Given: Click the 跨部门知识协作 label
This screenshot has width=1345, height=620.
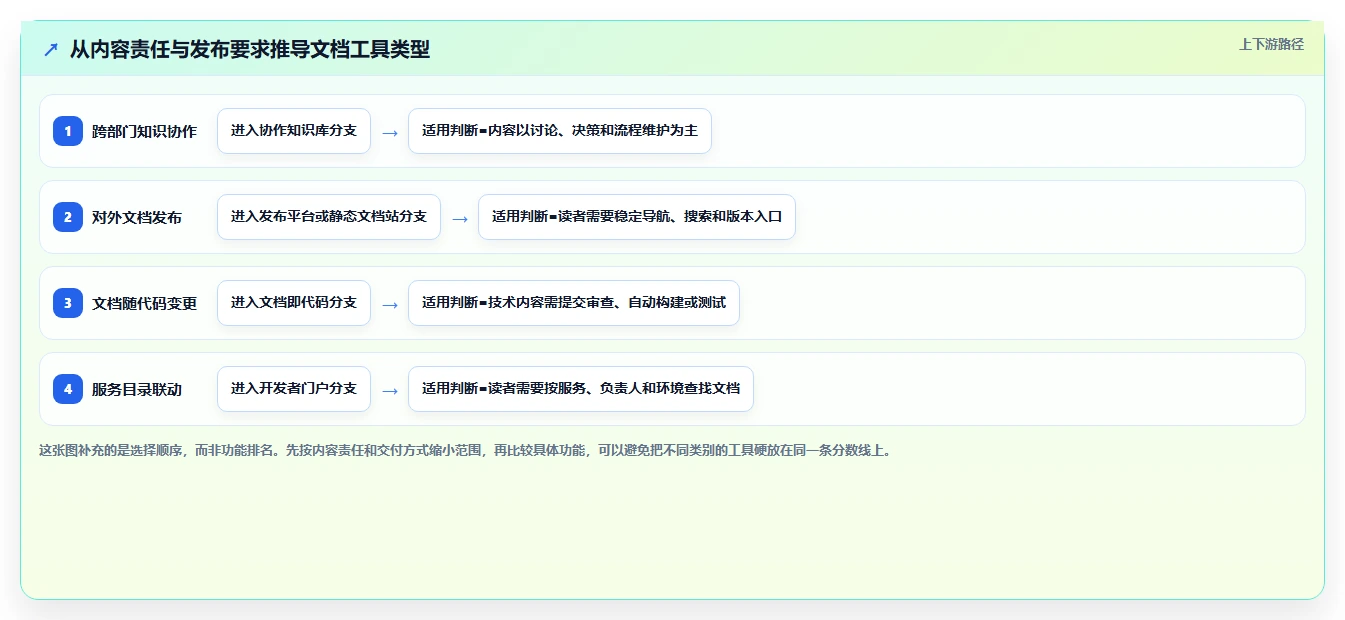Looking at the screenshot, I should (x=144, y=131).
